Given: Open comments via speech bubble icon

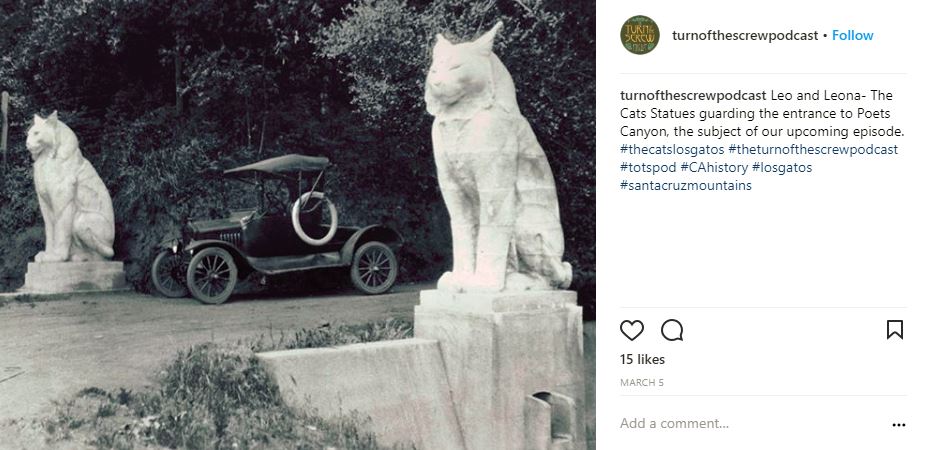Looking at the screenshot, I should (672, 330).
